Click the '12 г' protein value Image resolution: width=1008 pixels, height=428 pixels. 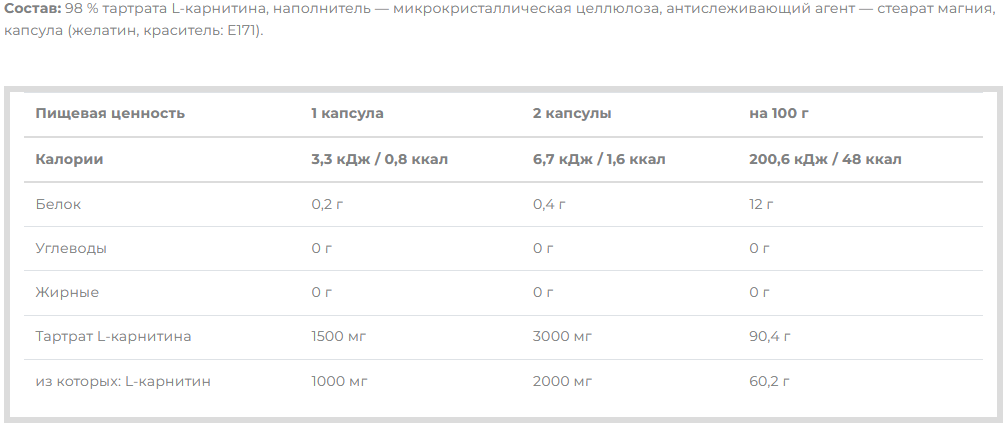pyautogui.click(x=761, y=204)
